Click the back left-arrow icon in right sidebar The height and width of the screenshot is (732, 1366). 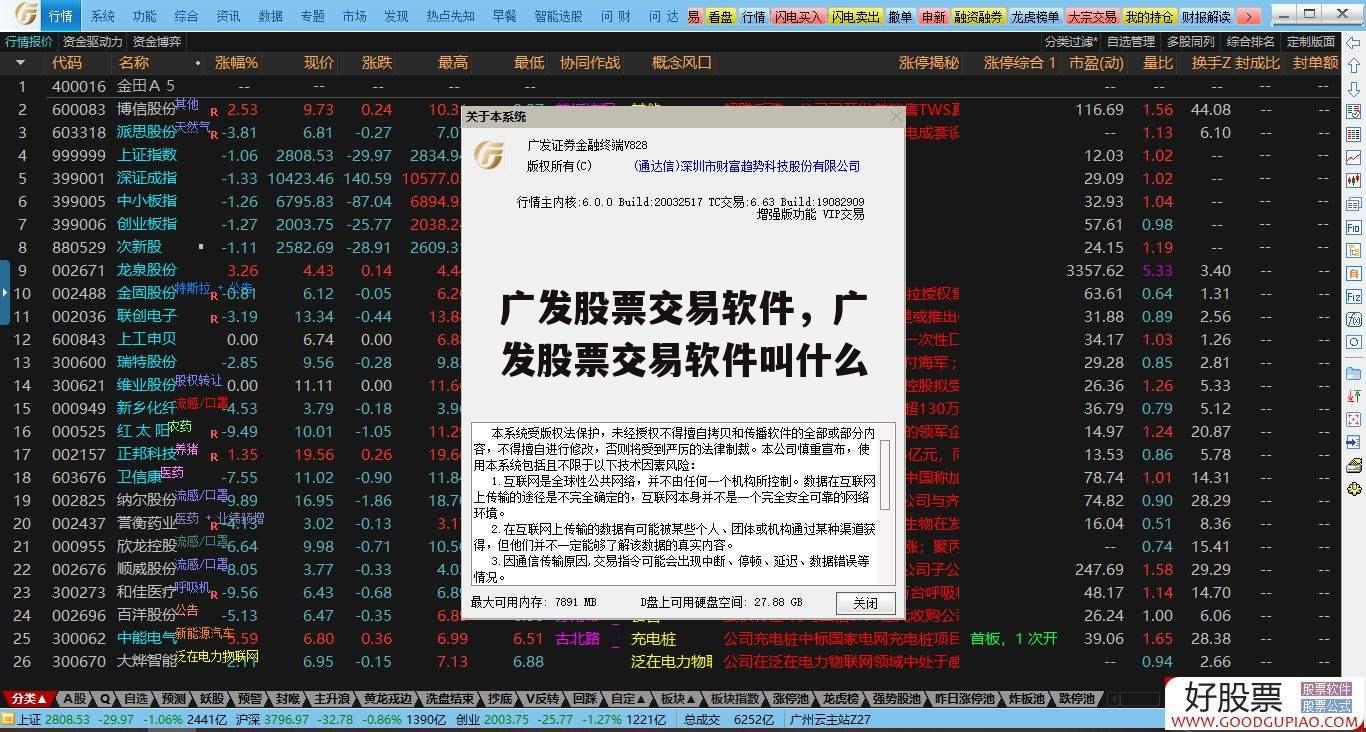pos(1354,42)
